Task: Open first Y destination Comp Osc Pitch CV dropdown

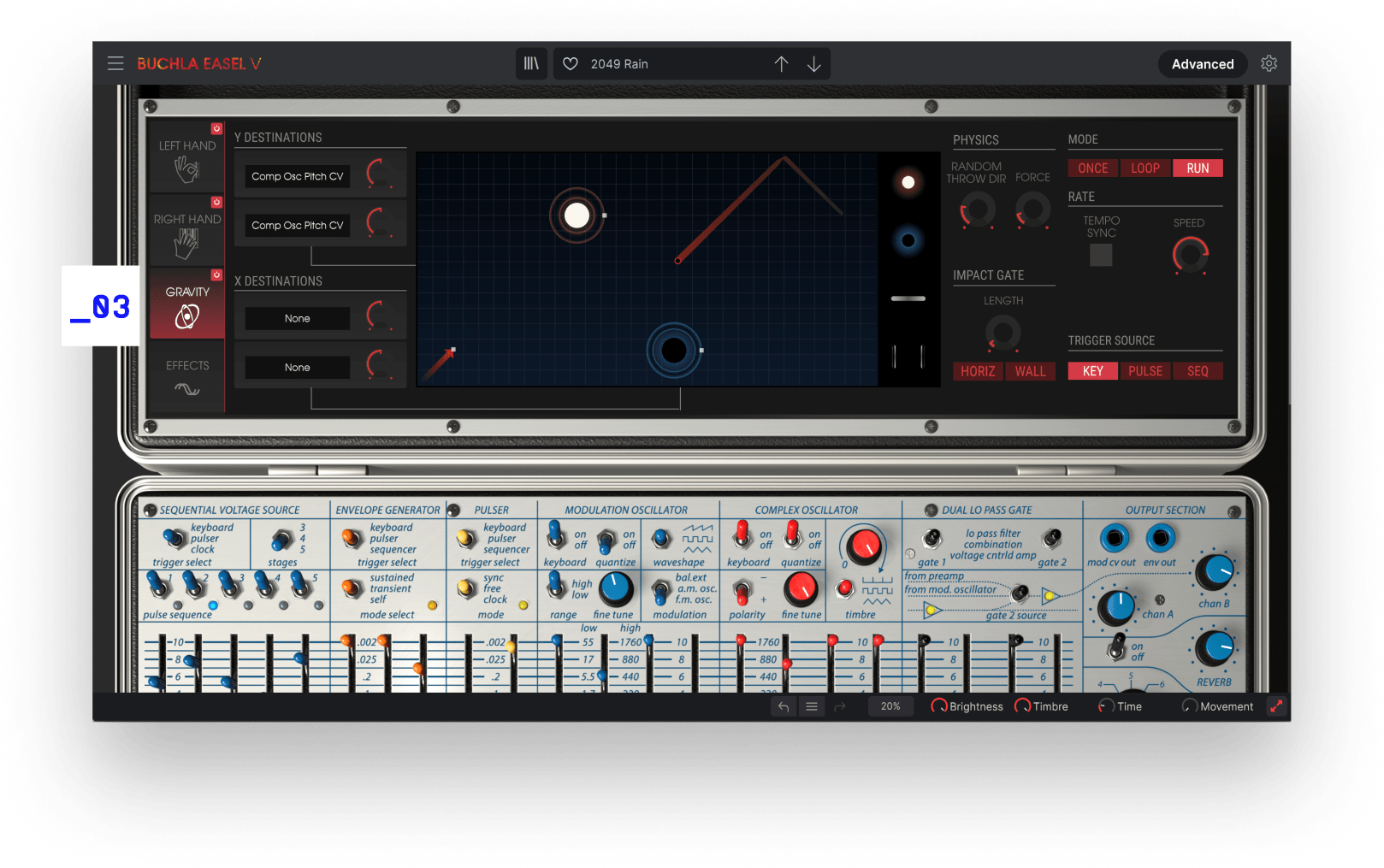Action: click(298, 176)
